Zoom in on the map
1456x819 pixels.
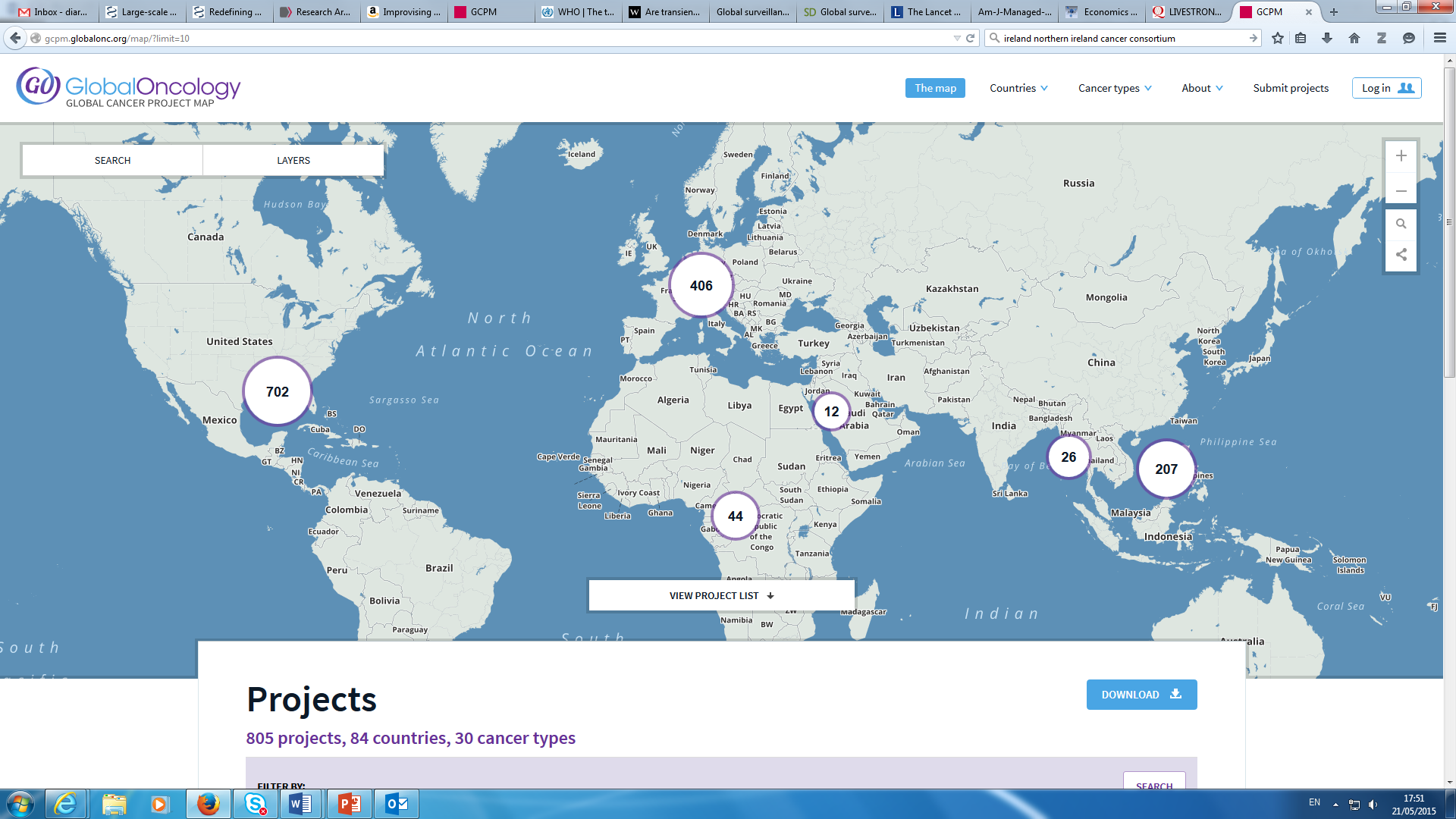1401,156
